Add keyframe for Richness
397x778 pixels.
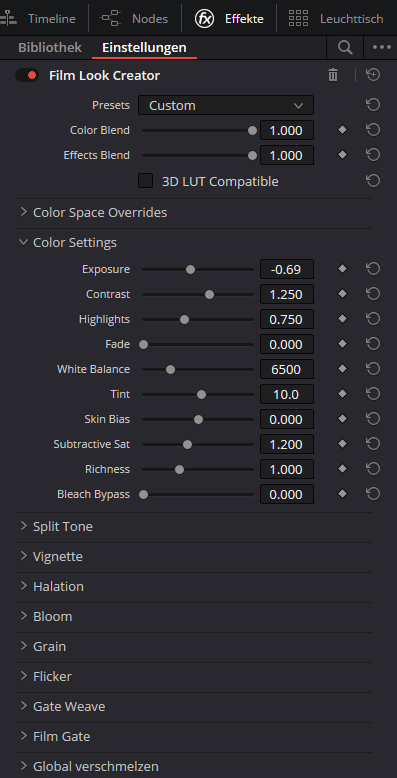(x=342, y=469)
